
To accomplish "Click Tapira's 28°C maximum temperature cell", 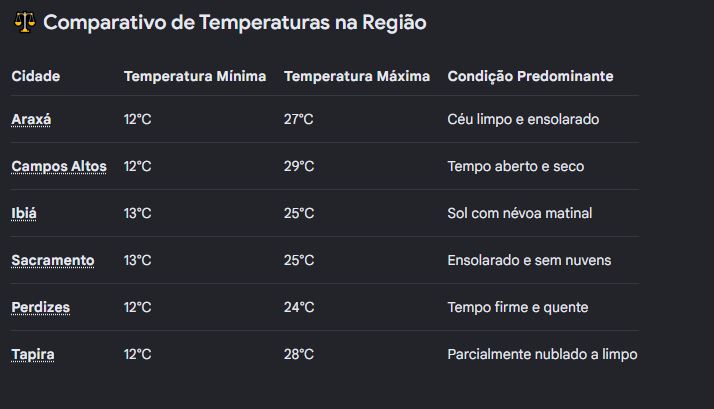I will tap(299, 354).
